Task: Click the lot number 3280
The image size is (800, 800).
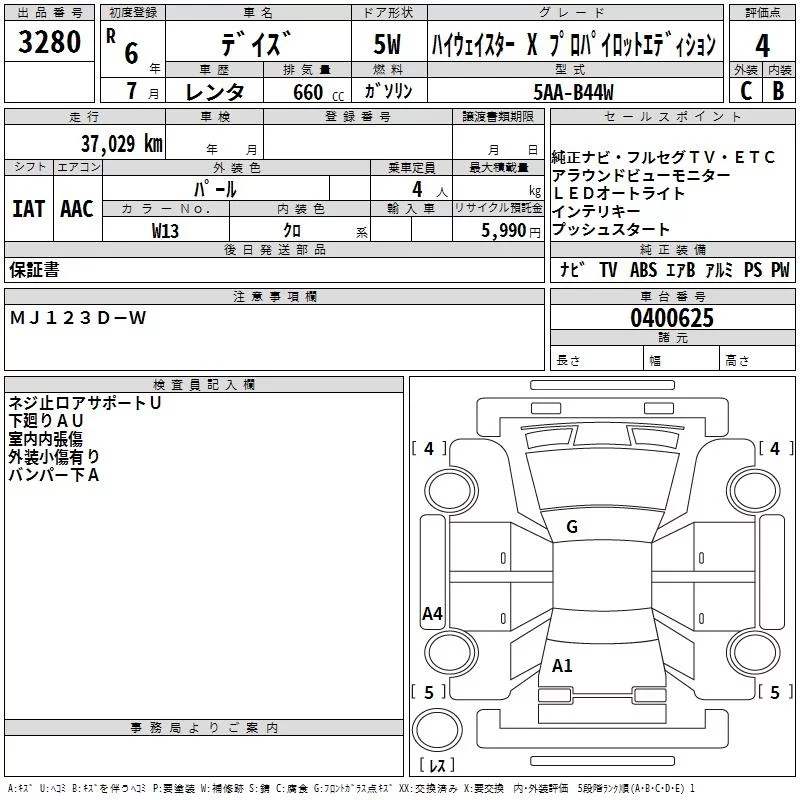Action: [x=50, y=44]
